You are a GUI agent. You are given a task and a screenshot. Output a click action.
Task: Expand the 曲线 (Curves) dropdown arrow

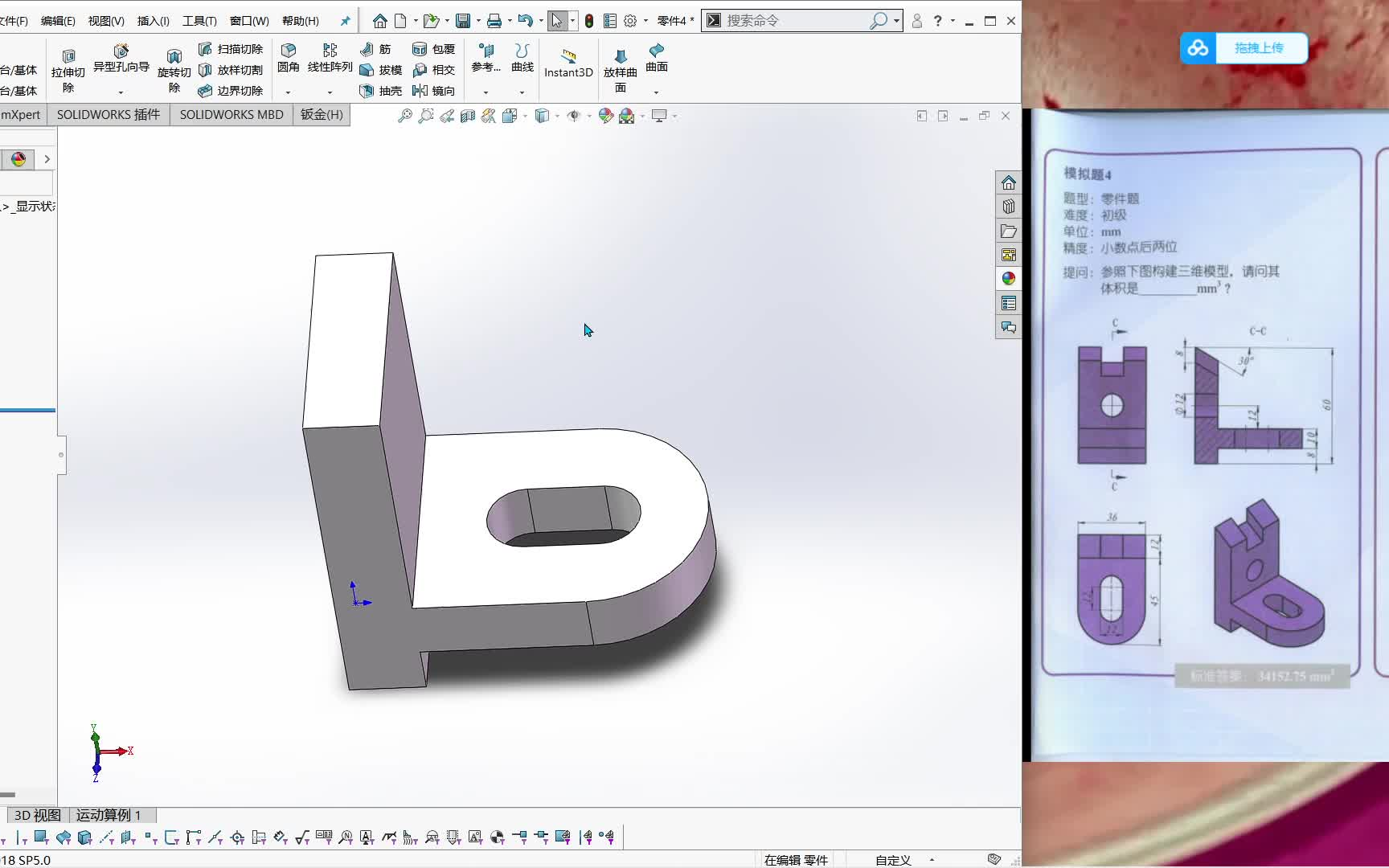pos(522,91)
